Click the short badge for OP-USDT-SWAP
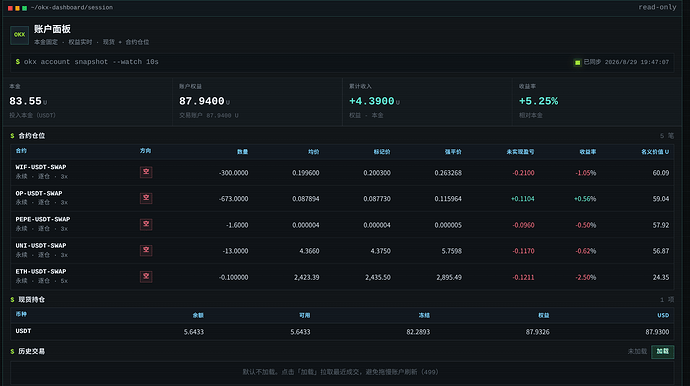690x386 pixels. (x=146, y=198)
